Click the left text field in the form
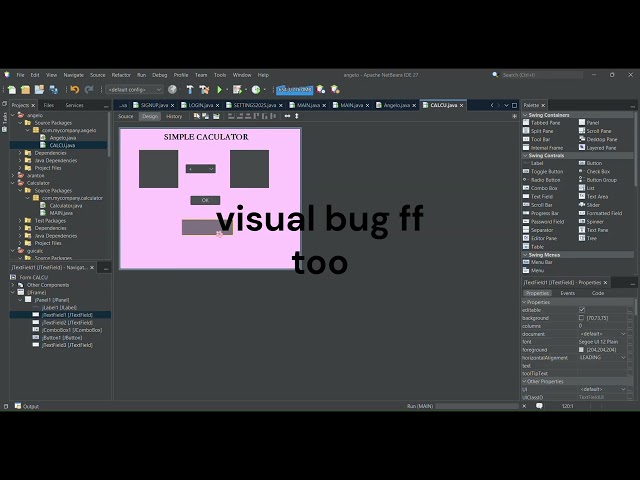The image size is (640, 480). (158, 169)
